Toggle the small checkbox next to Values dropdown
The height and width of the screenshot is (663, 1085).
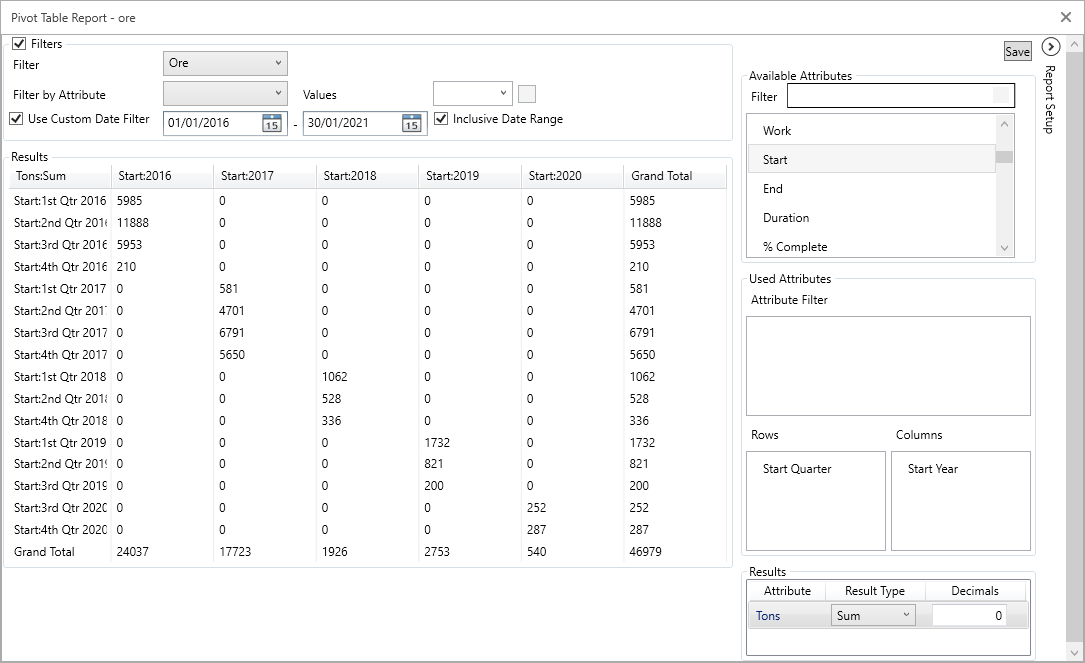pyautogui.click(x=527, y=93)
